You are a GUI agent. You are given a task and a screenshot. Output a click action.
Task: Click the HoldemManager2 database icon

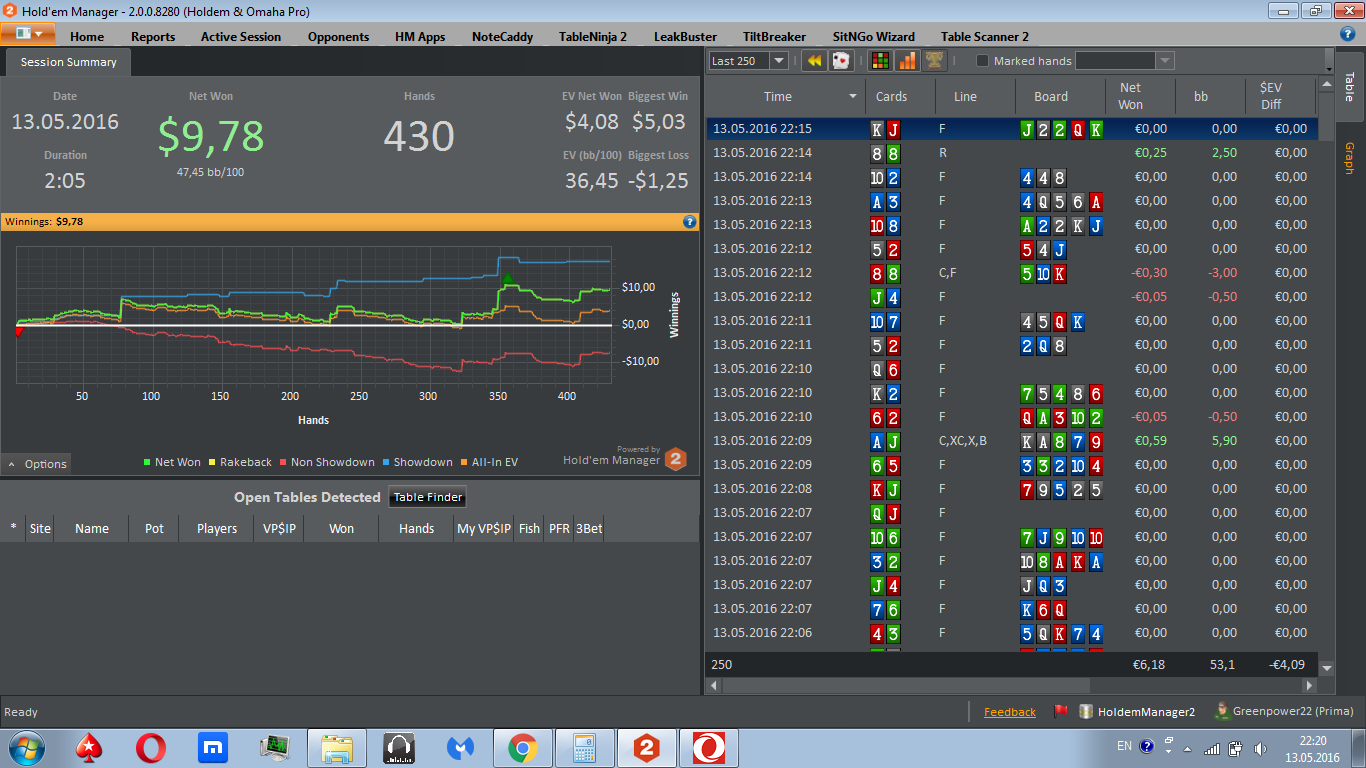pos(1086,712)
